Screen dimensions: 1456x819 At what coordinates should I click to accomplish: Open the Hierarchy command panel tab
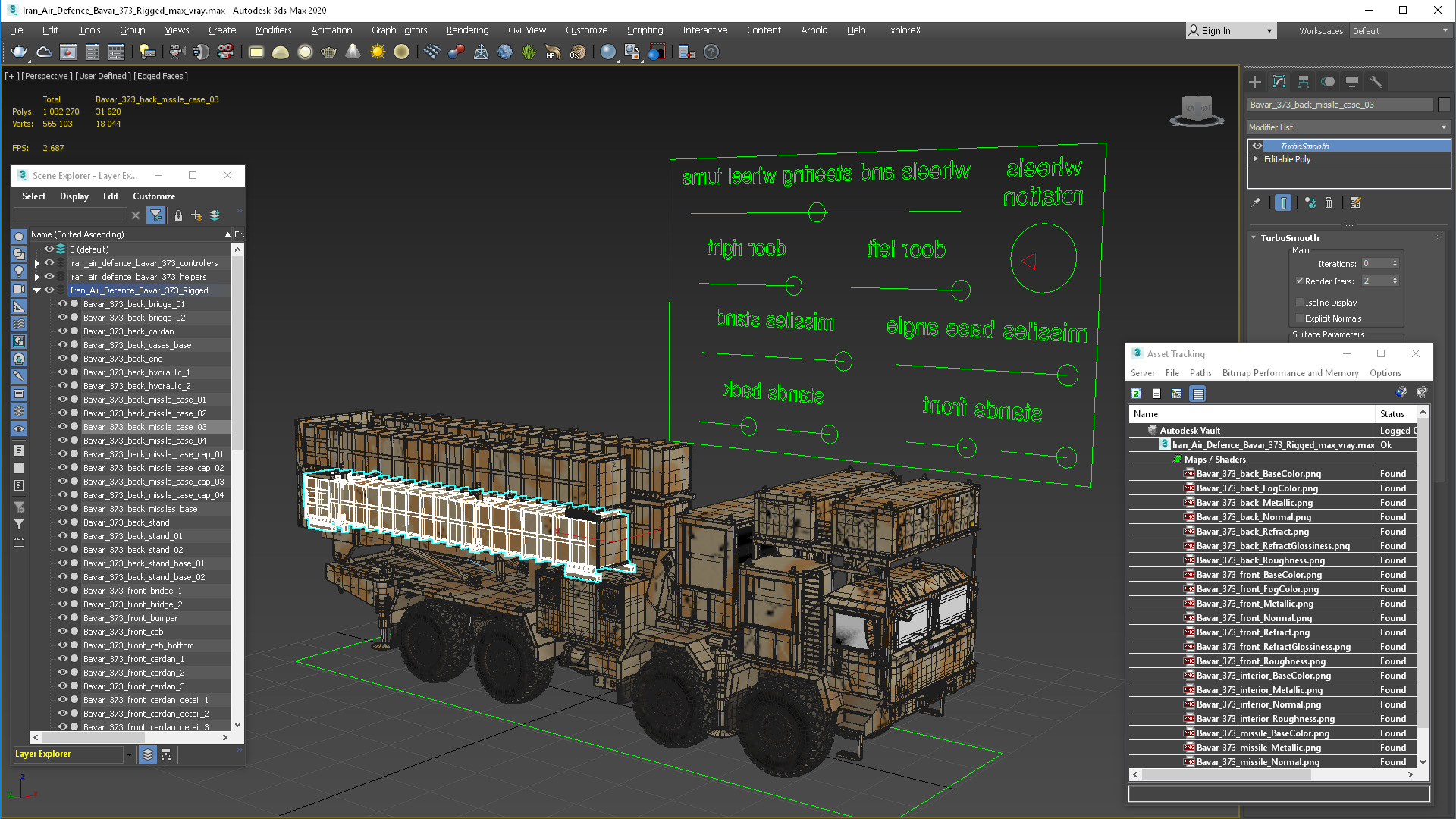click(x=1304, y=82)
